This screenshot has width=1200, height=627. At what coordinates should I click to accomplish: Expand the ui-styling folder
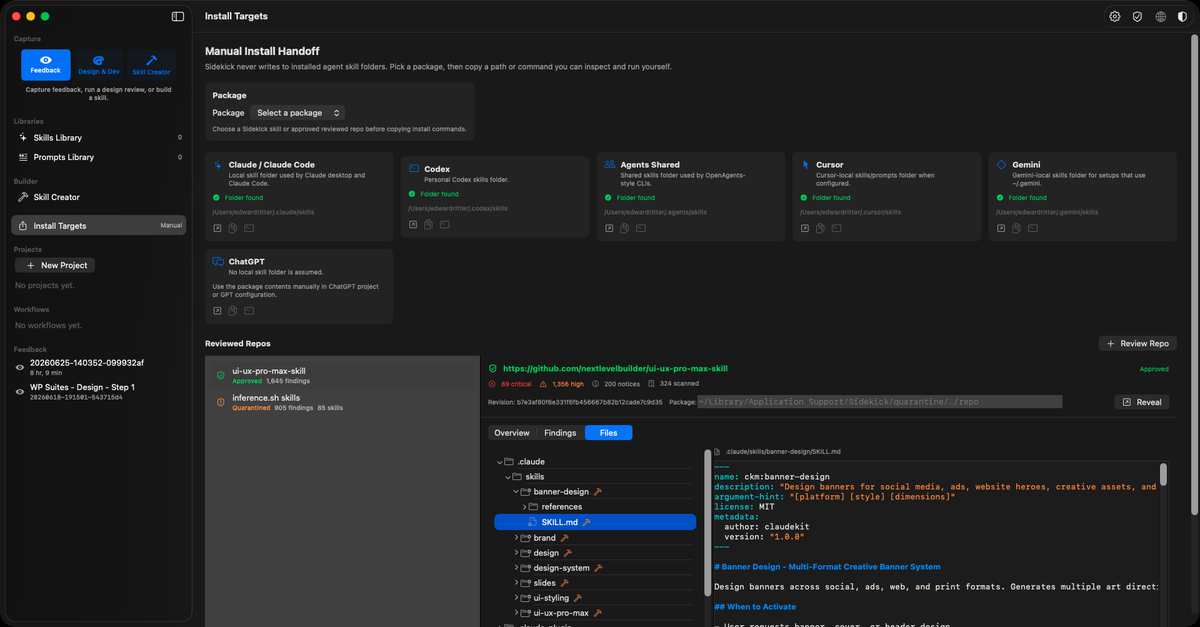tap(516, 598)
